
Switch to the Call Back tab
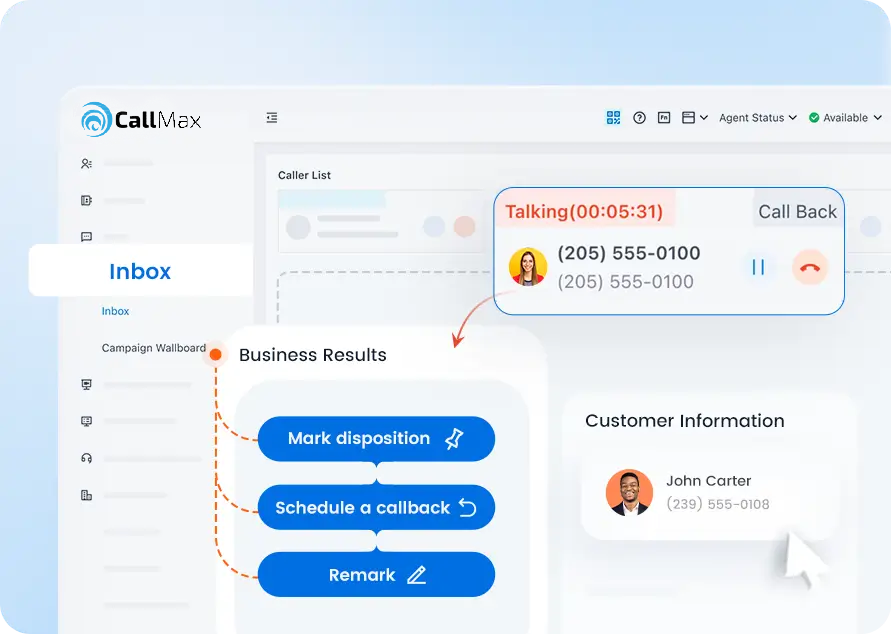pyautogui.click(x=797, y=211)
